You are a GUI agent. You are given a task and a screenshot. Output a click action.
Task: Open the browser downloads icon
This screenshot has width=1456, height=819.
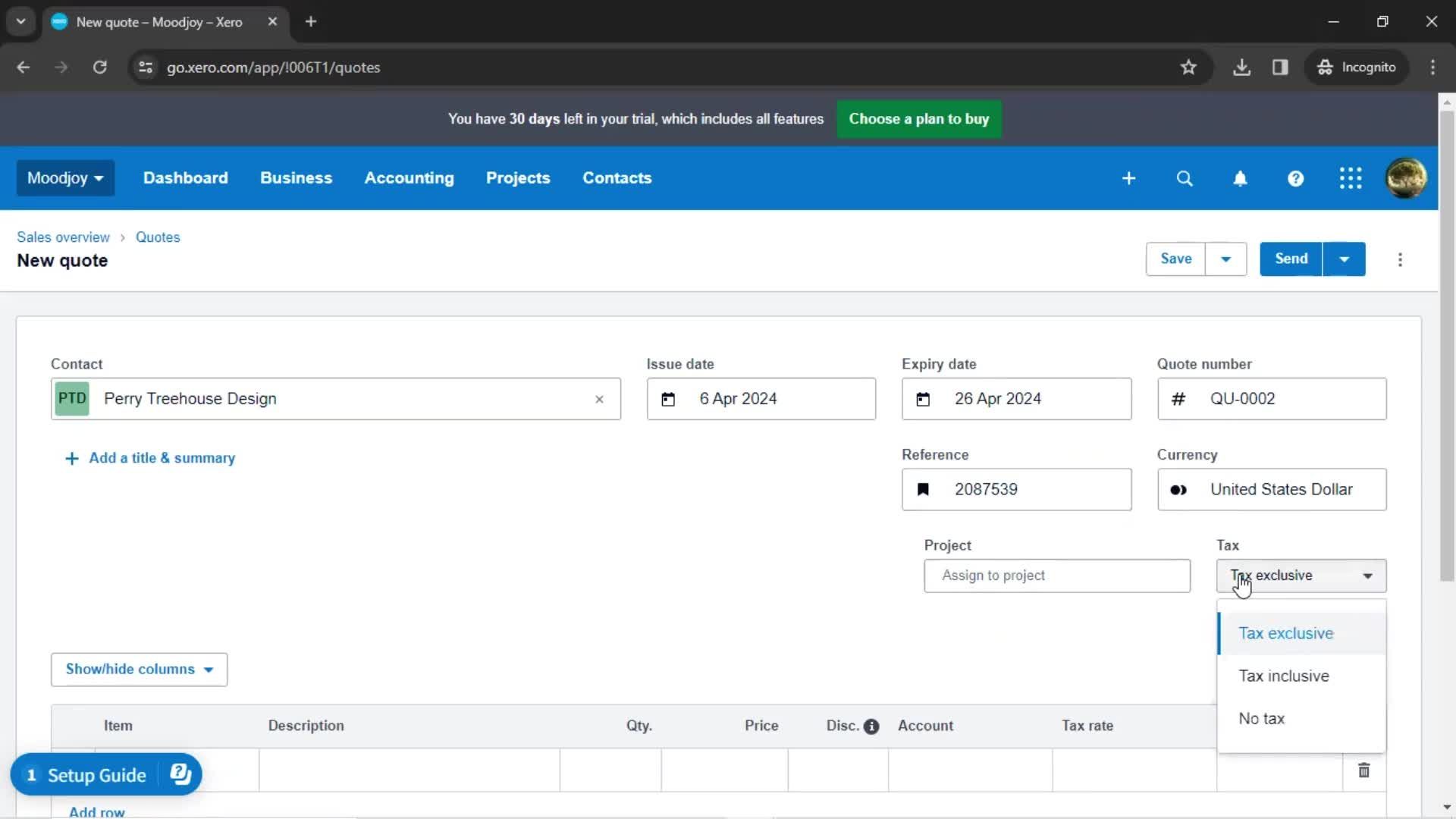click(1241, 67)
